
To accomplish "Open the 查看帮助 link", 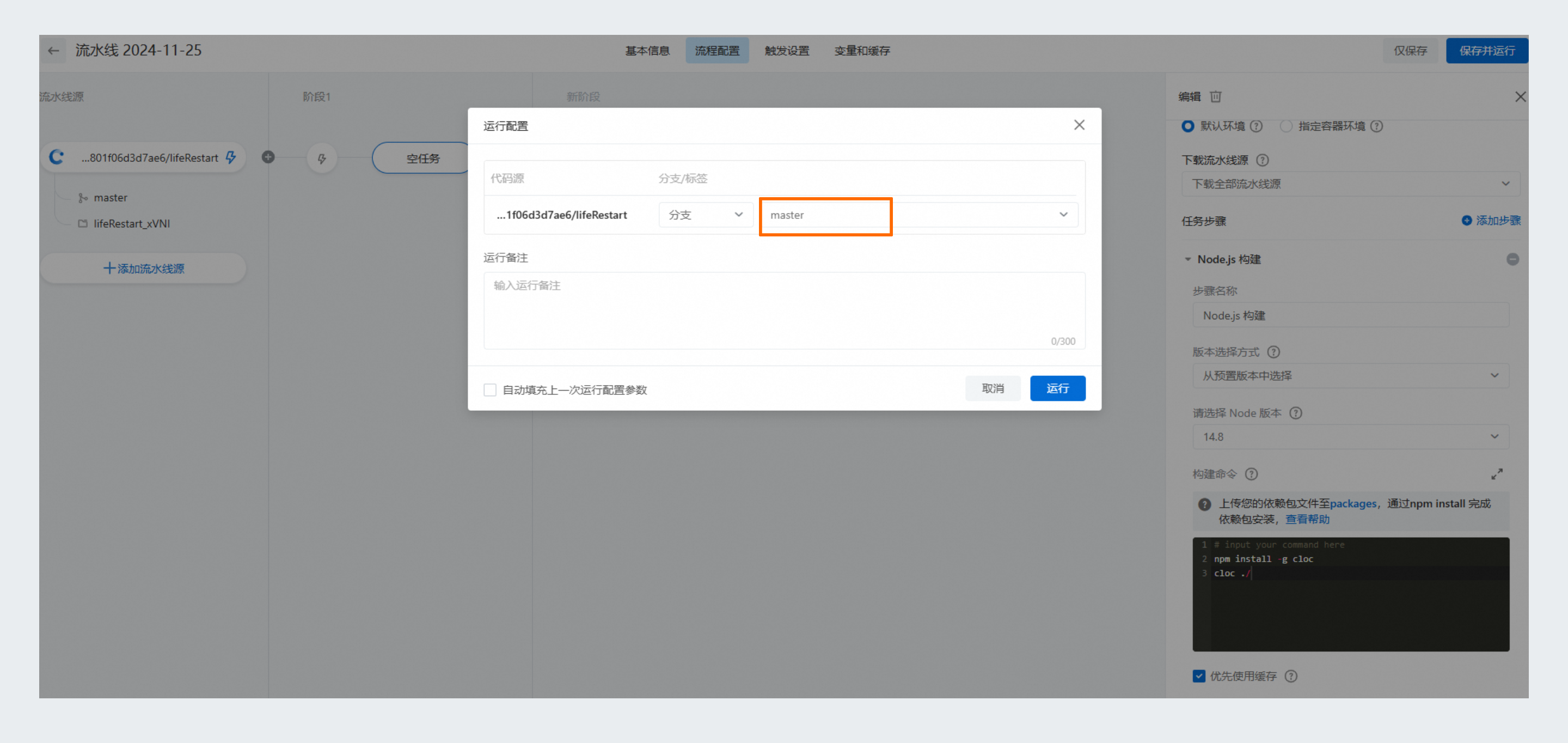I will [1307, 520].
